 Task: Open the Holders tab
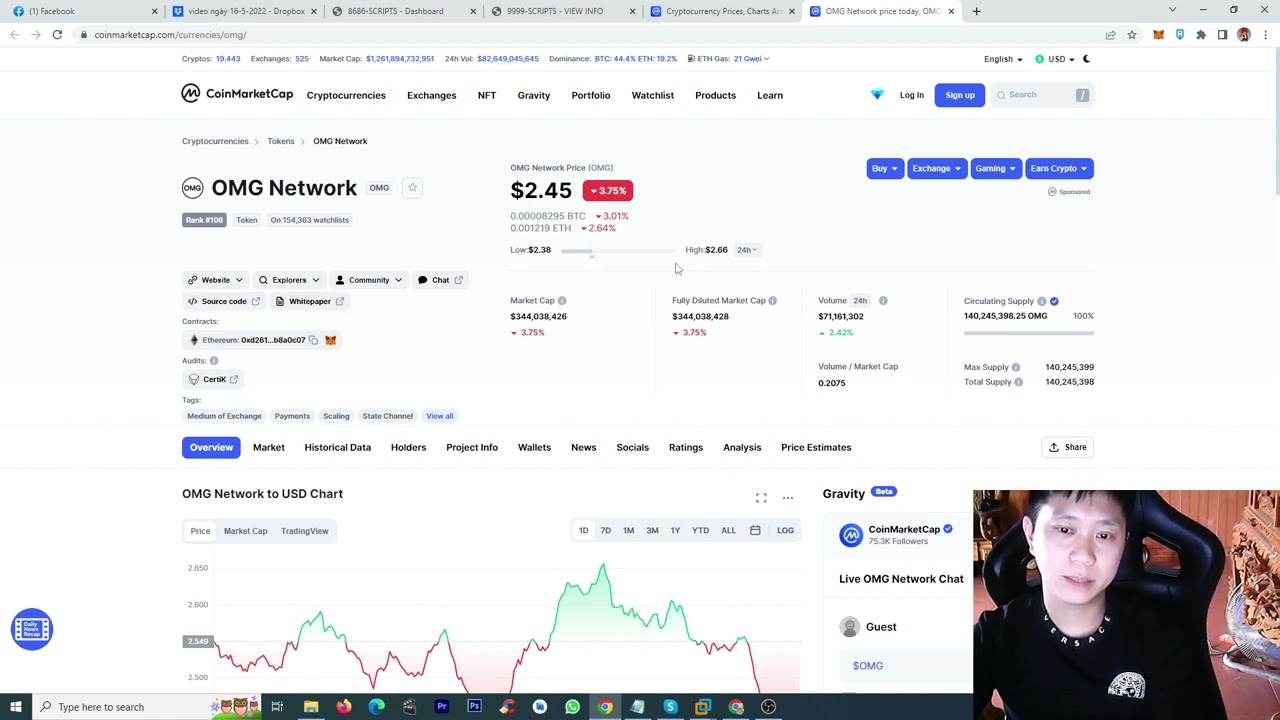click(x=408, y=447)
